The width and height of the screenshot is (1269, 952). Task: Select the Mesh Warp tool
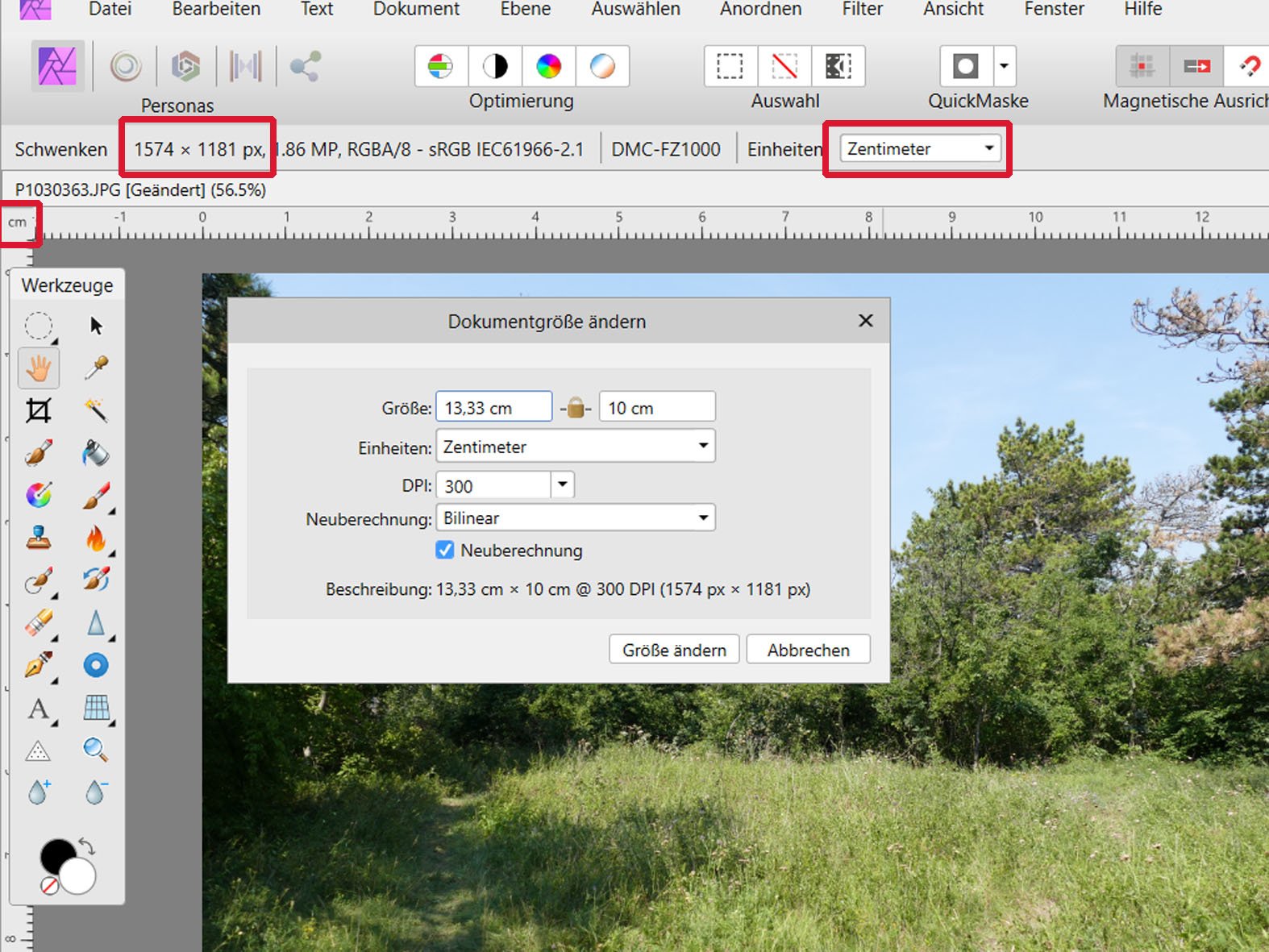96,709
